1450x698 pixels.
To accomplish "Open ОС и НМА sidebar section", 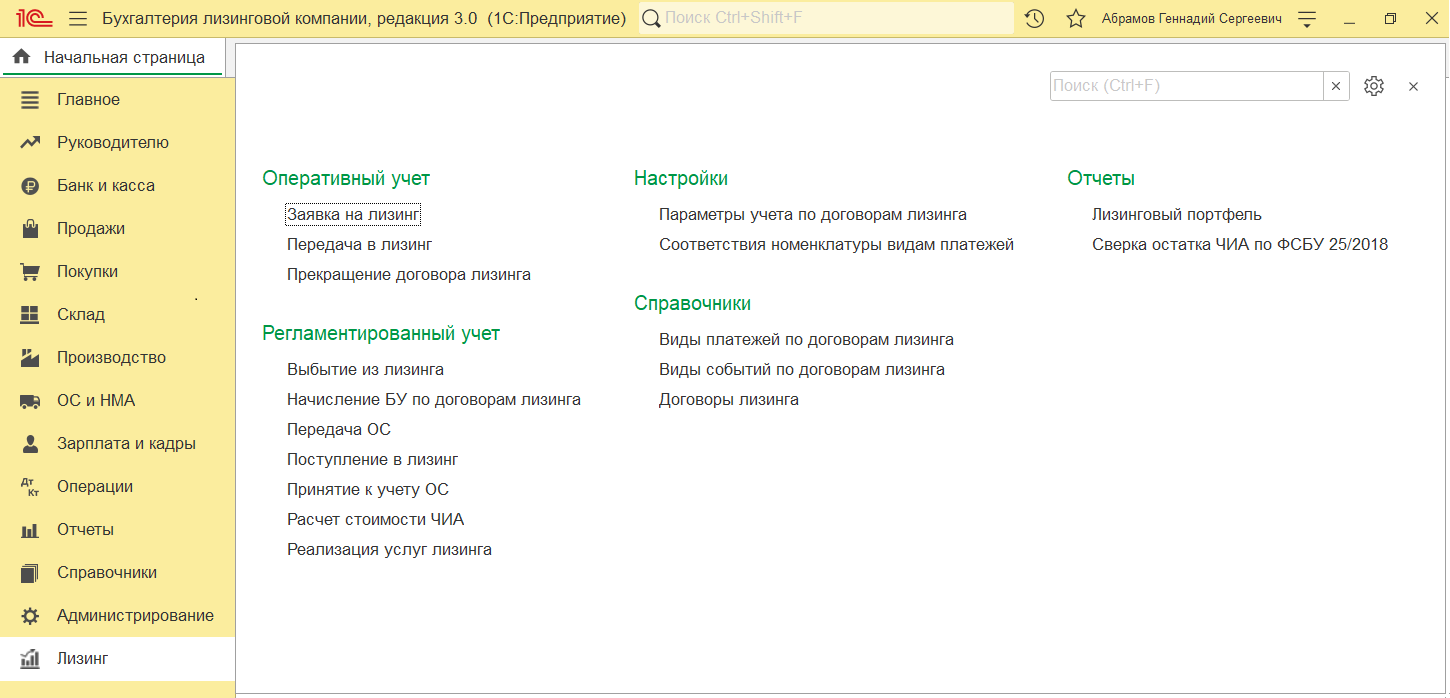I will 96,401.
